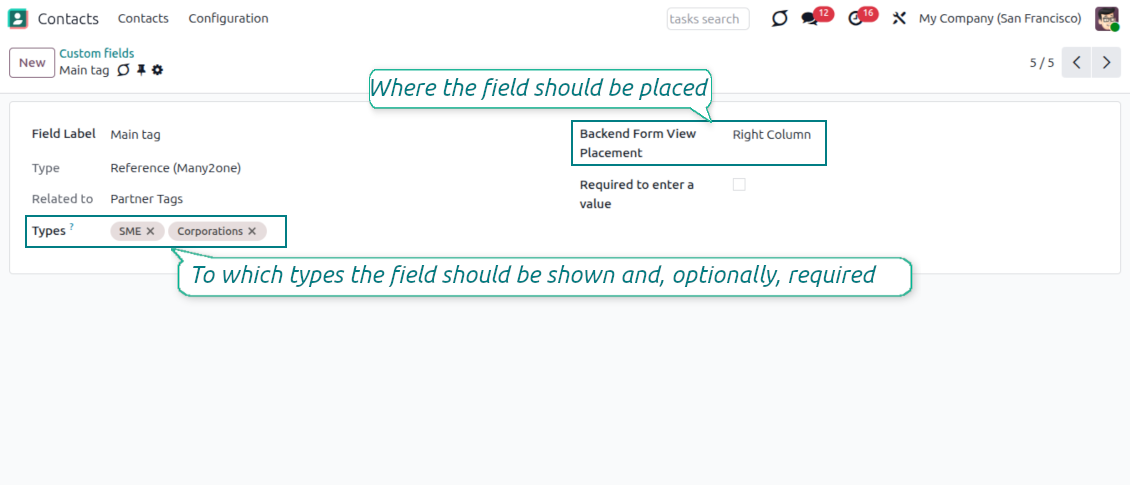Click the developer tools wrench icon
The height and width of the screenshot is (485, 1130).
coord(898,19)
